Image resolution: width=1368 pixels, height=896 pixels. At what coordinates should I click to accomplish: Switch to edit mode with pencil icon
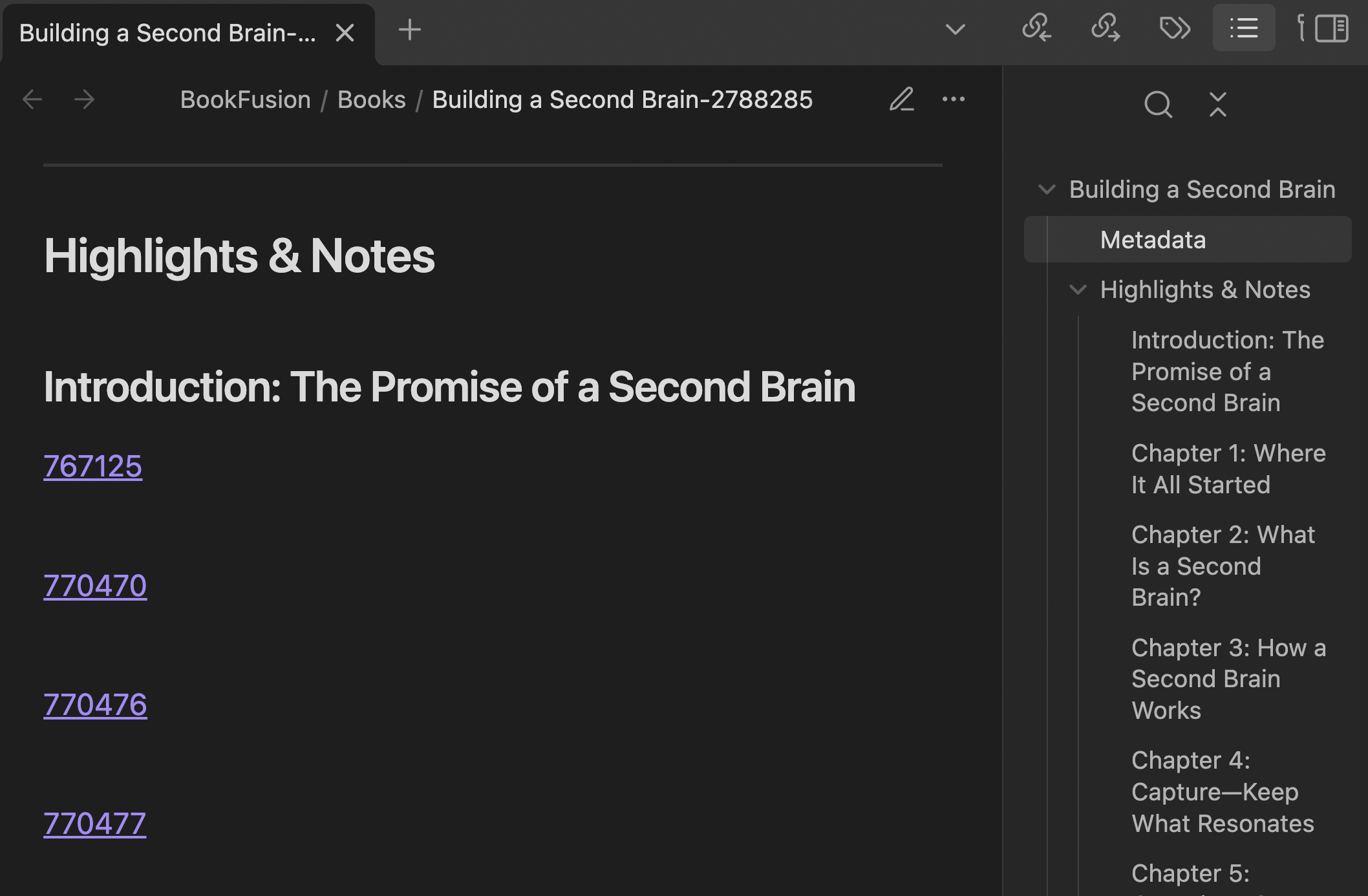(902, 100)
